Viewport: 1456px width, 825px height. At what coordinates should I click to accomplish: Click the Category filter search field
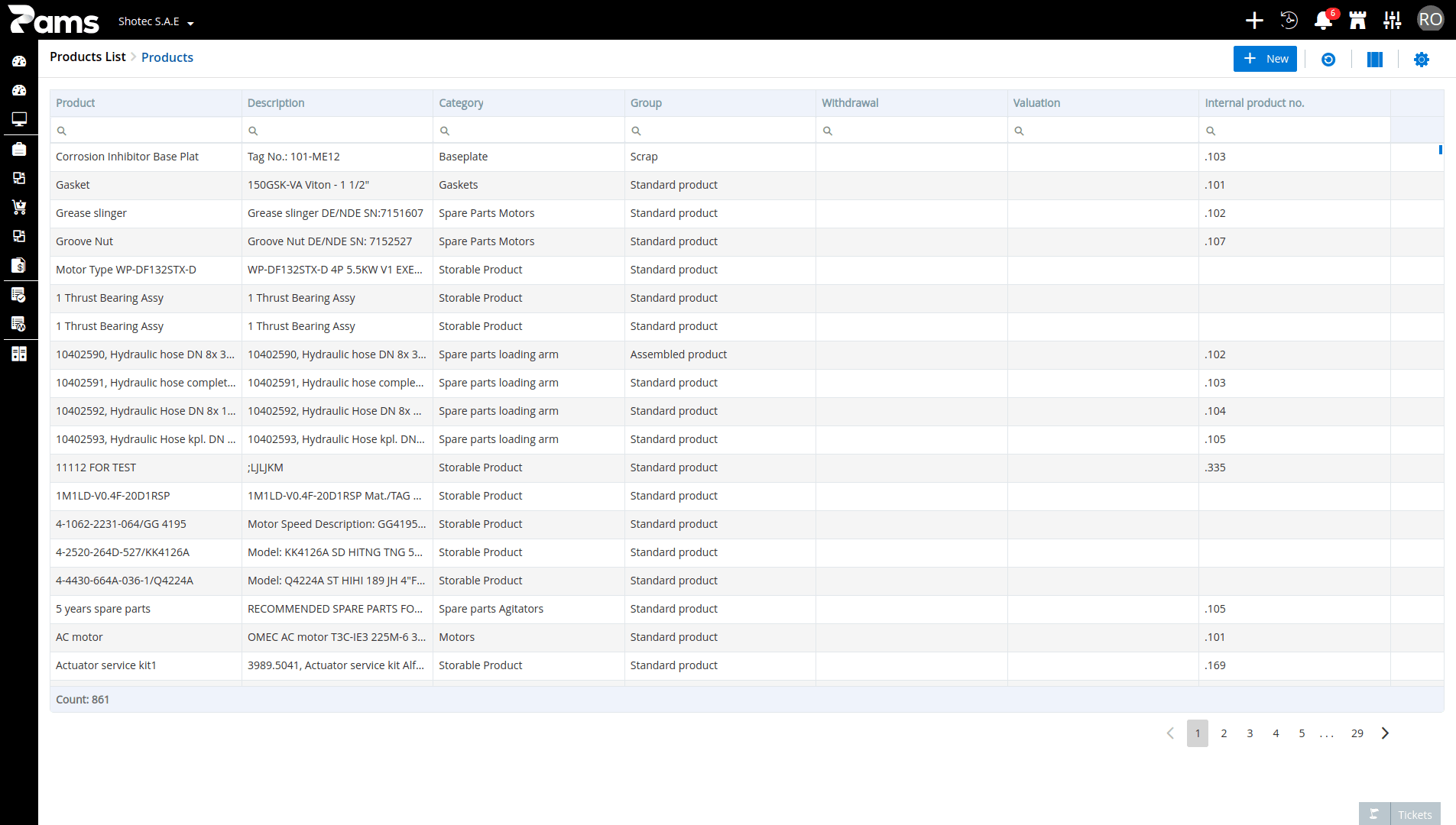529,131
